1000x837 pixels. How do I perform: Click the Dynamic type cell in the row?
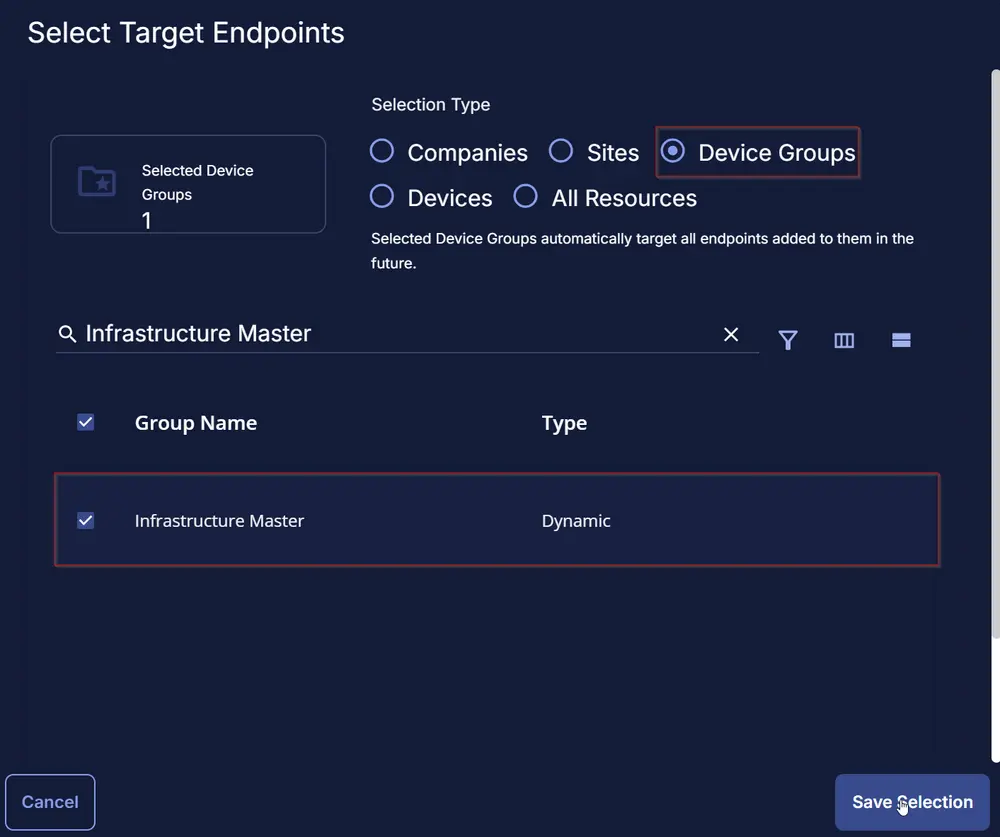576,520
